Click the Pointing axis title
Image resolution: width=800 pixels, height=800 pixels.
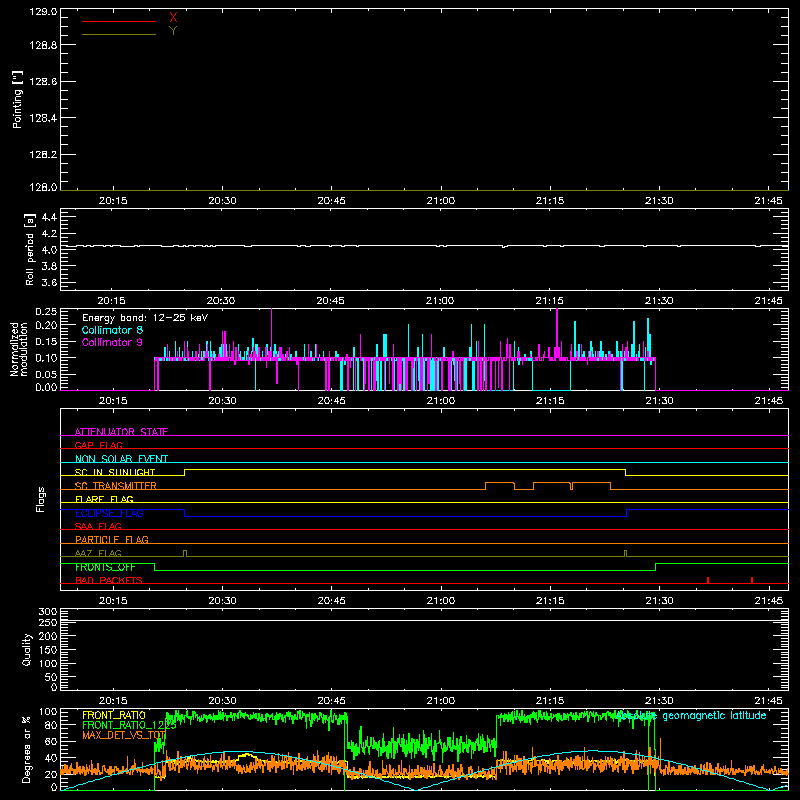[x=17, y=99]
